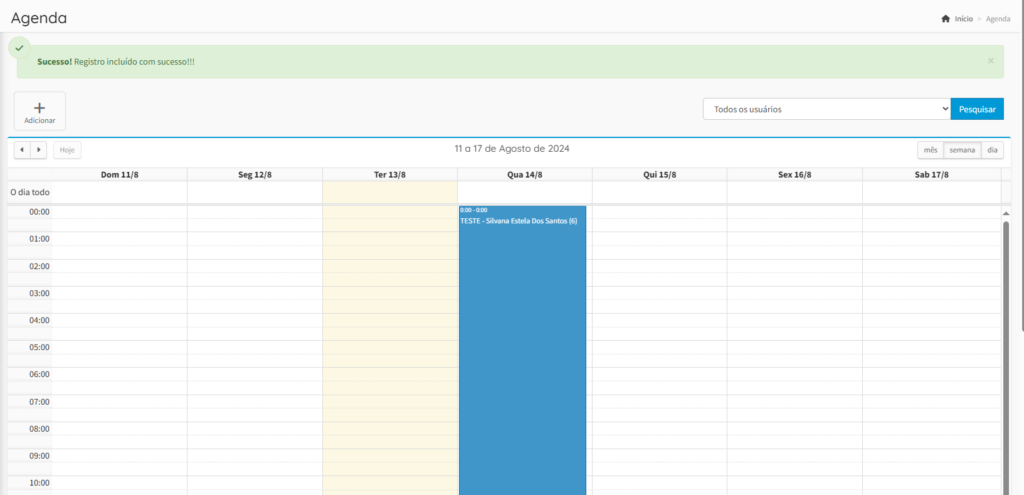Select the Qua 14/8 column header
1024x495 pixels.
525,174
